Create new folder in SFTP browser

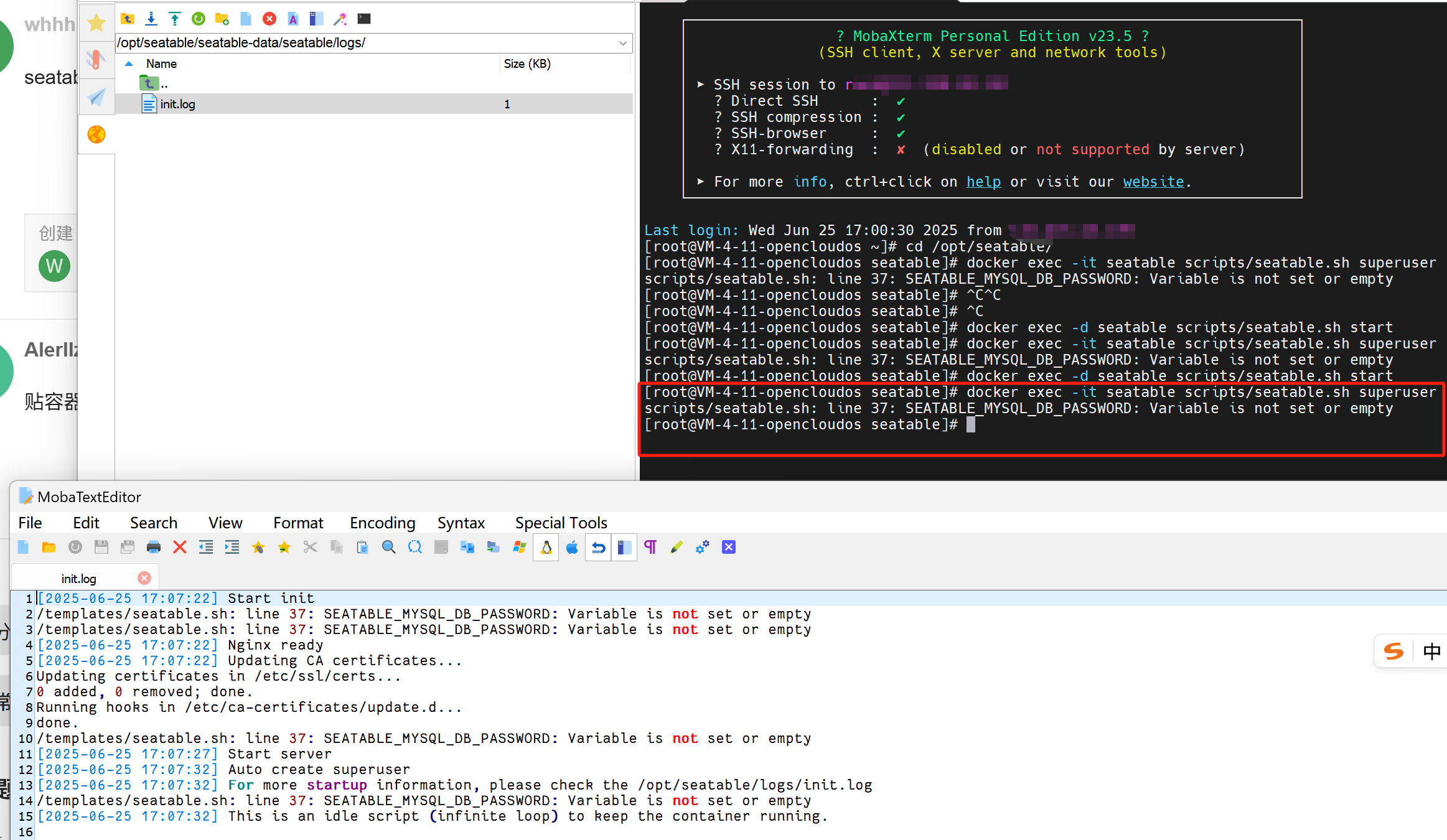tap(222, 19)
